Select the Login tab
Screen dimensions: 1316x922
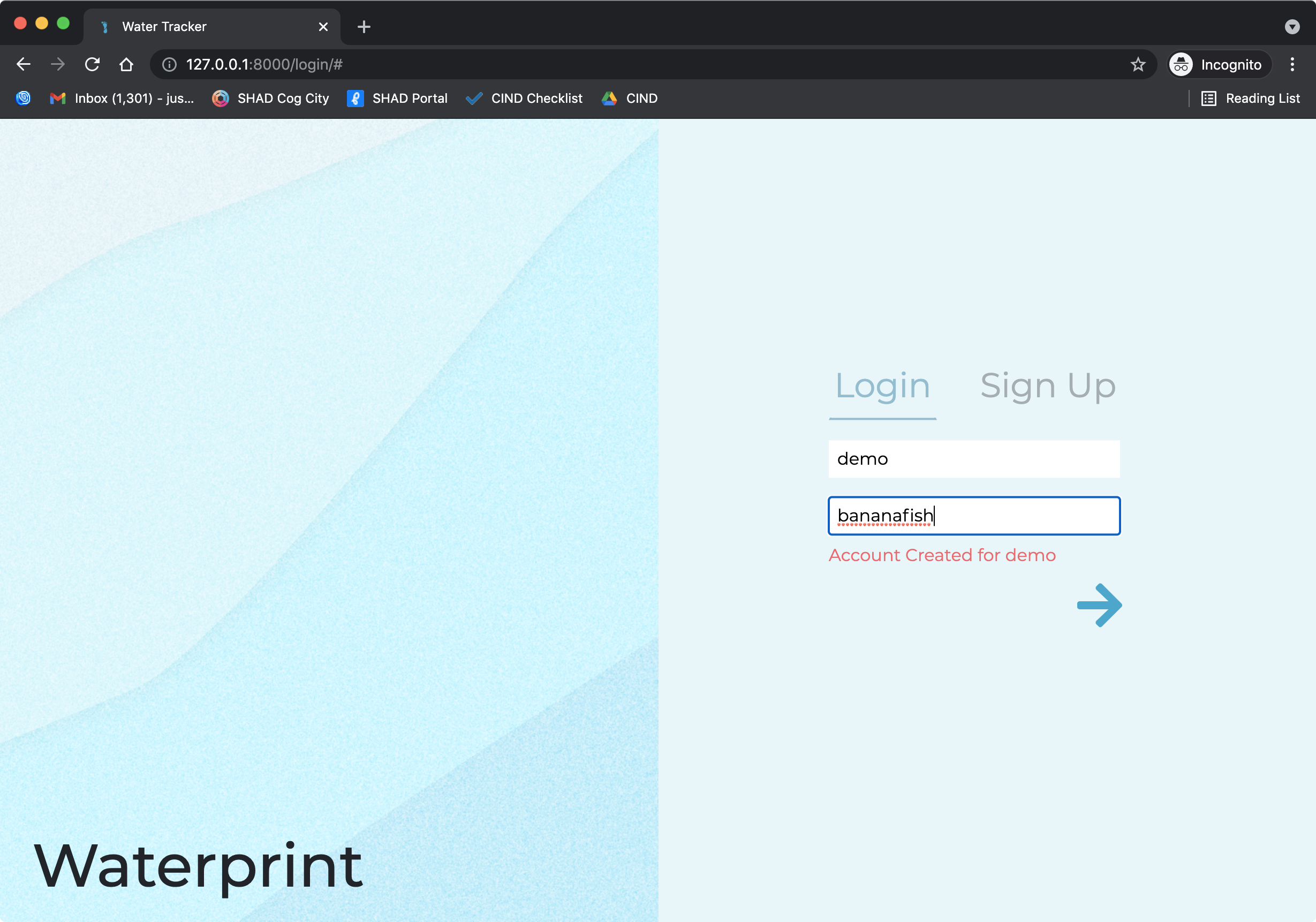882,386
